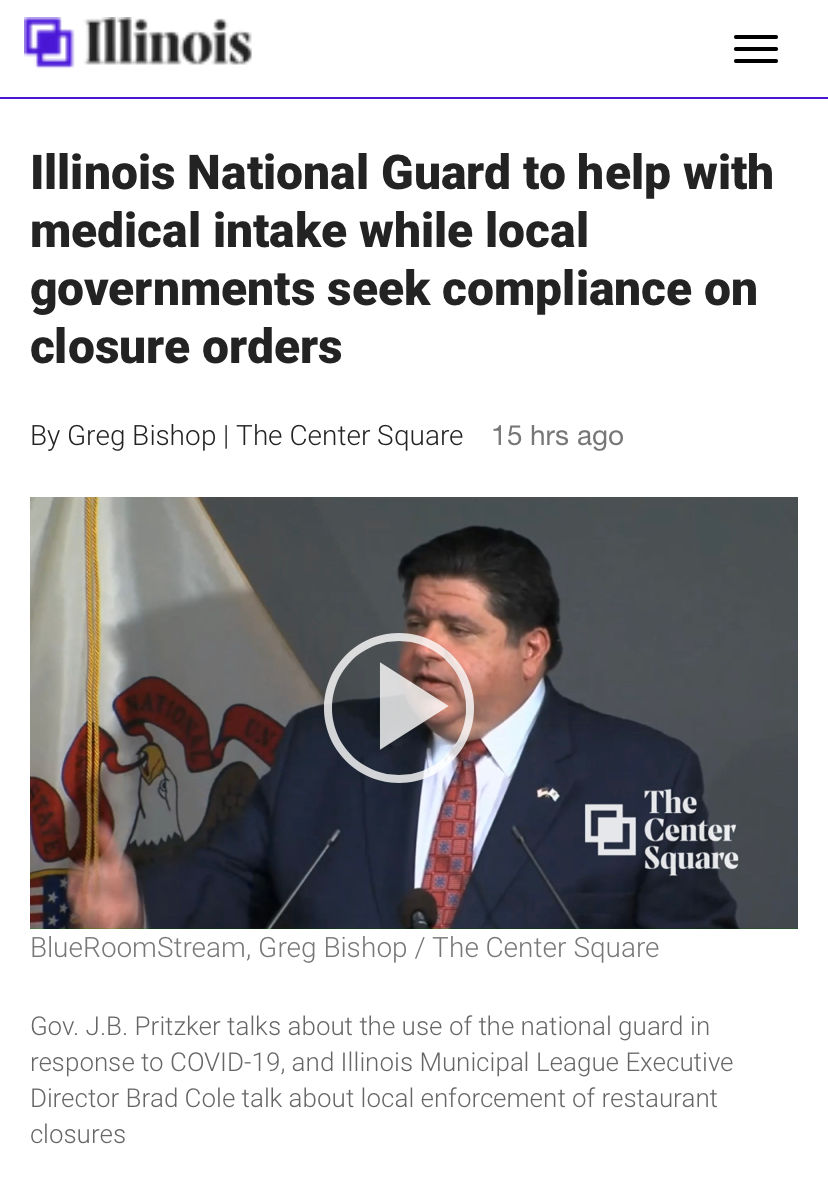Screen dimensions: 828x1178
Task: Click BlueRoomStream in the video credit
Action: pyautogui.click(x=137, y=947)
